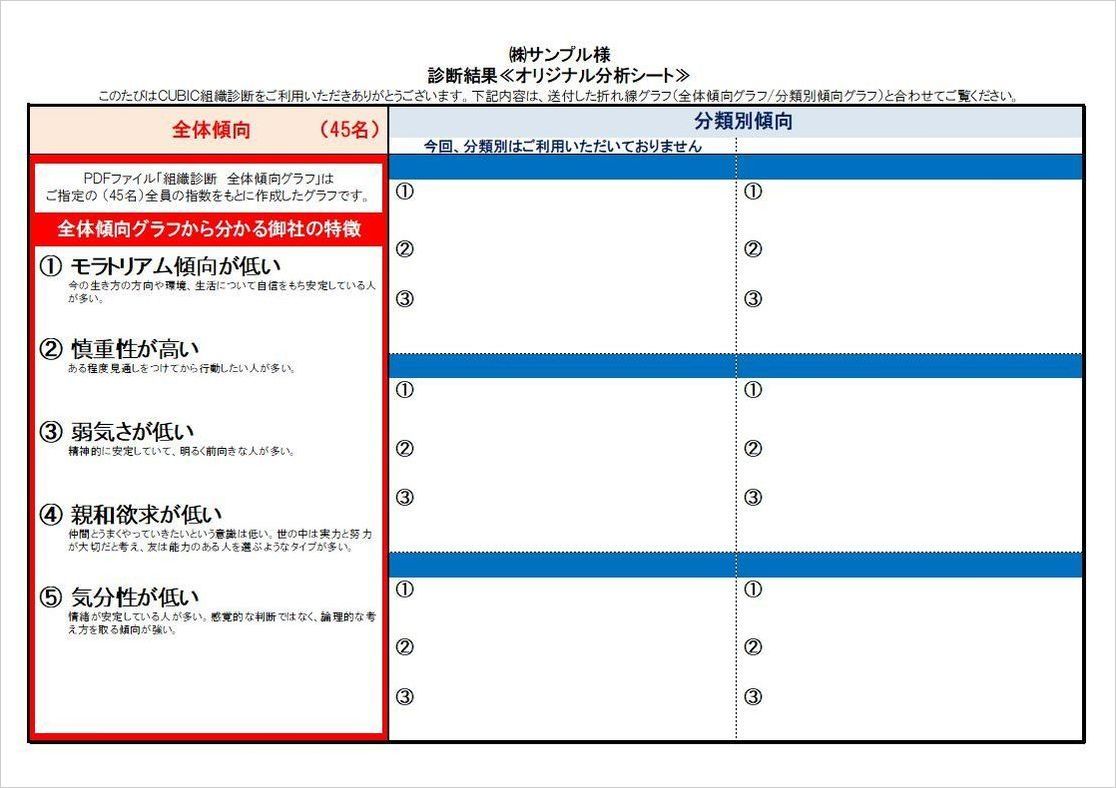Click the text 精神的に安定していて、明るく前向きな人が多い
1116x788 pixels.
click(181, 451)
